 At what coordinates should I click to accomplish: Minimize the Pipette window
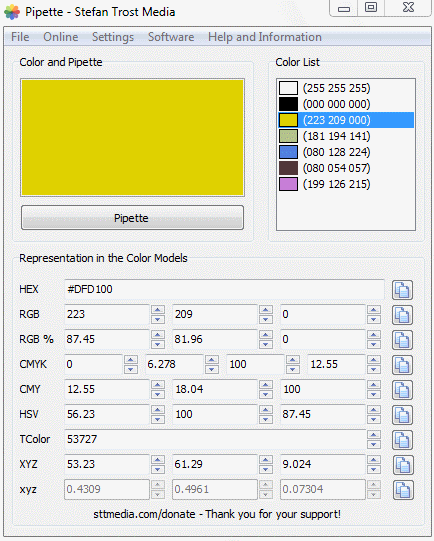click(344, 8)
